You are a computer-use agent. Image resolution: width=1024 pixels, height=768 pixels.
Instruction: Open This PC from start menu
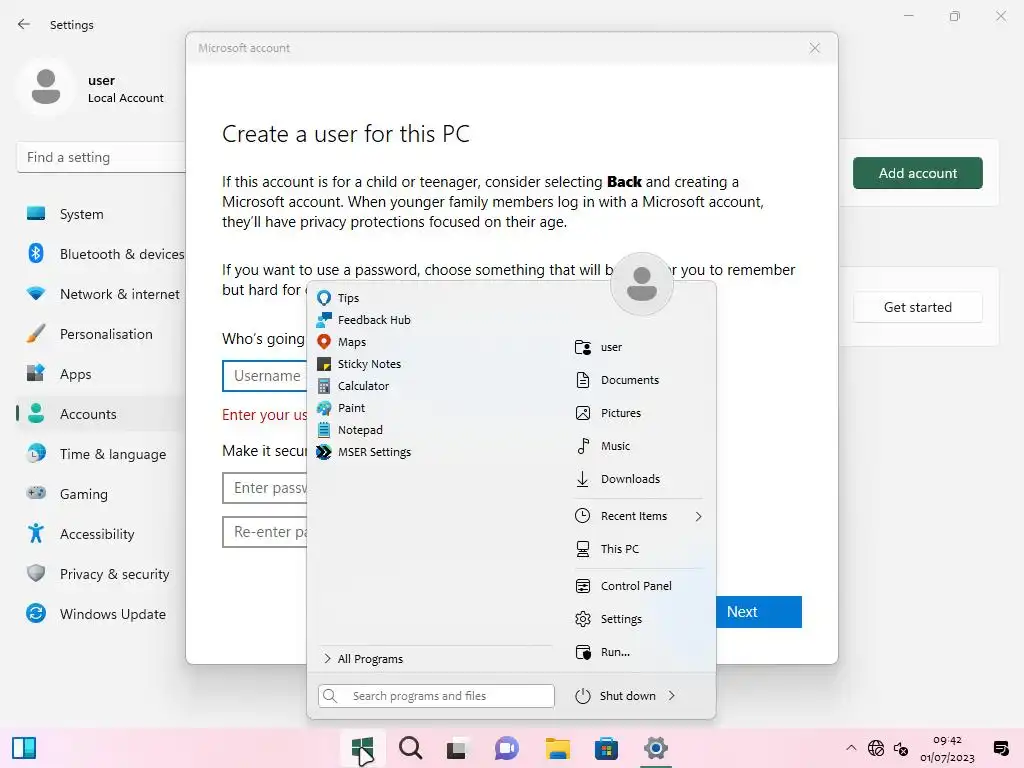607,549
